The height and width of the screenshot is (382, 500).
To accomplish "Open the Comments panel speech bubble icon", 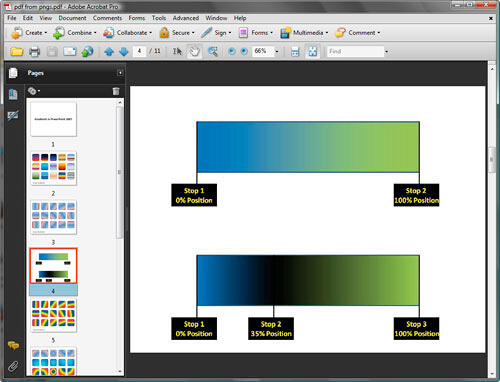I will coord(13,345).
